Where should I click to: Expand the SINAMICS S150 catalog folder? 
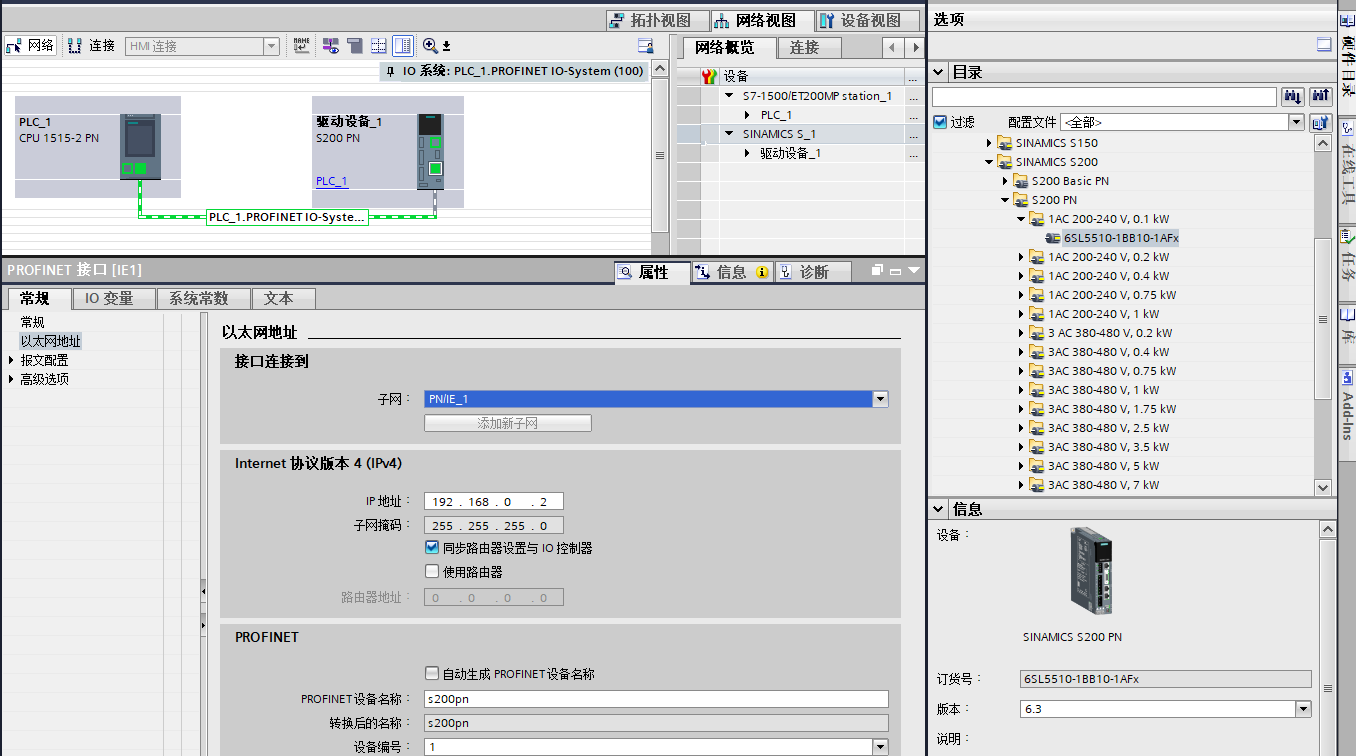pos(990,143)
